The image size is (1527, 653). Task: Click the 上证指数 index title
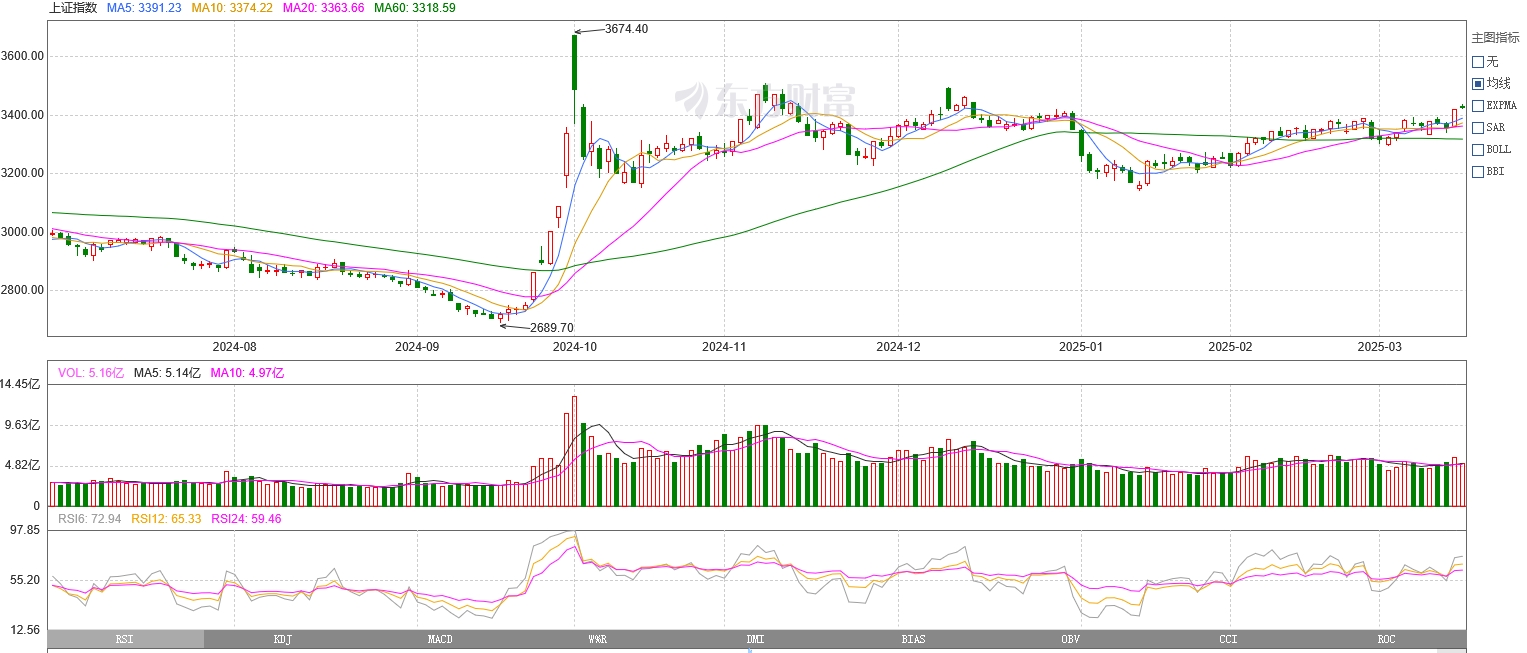[x=73, y=8]
